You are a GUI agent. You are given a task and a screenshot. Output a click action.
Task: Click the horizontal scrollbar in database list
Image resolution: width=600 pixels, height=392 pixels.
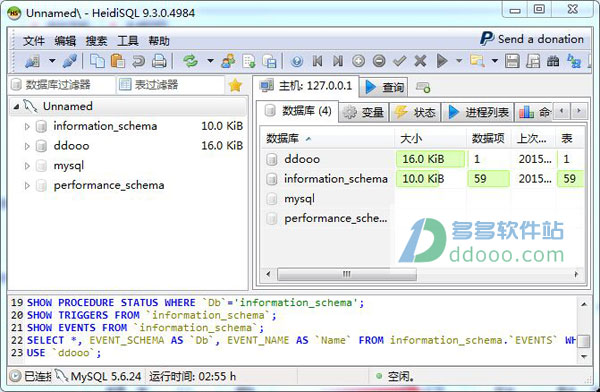click(347, 274)
